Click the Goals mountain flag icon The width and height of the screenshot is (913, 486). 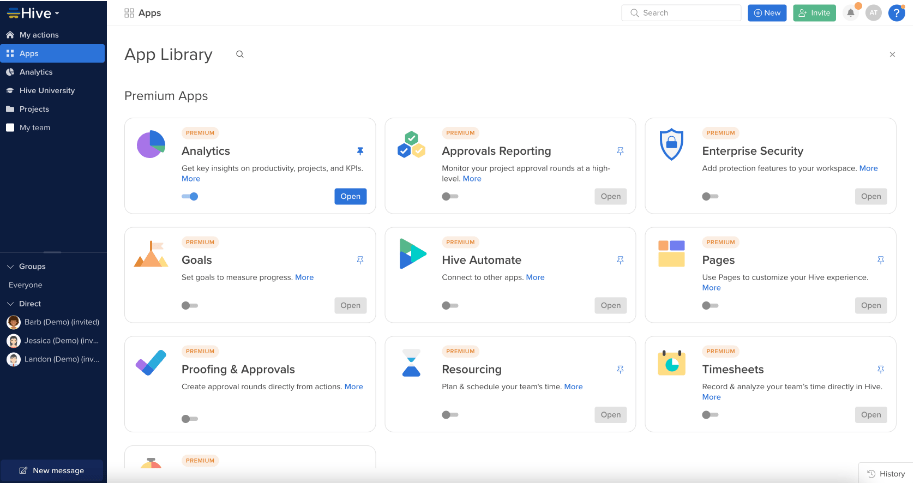[x=151, y=254]
